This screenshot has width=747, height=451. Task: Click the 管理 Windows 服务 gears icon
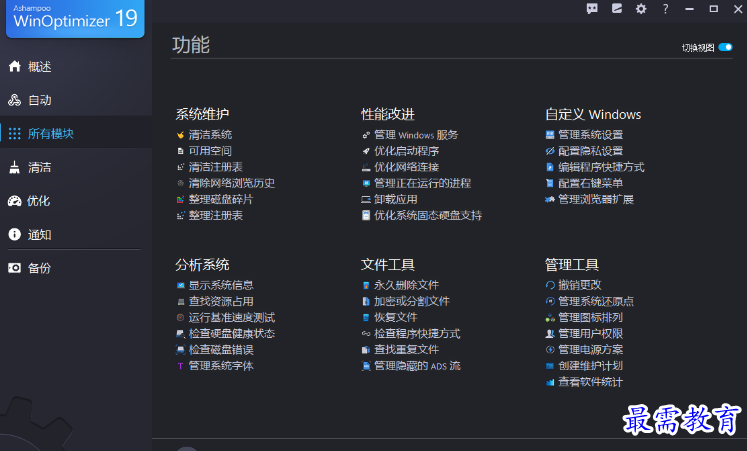(366, 135)
